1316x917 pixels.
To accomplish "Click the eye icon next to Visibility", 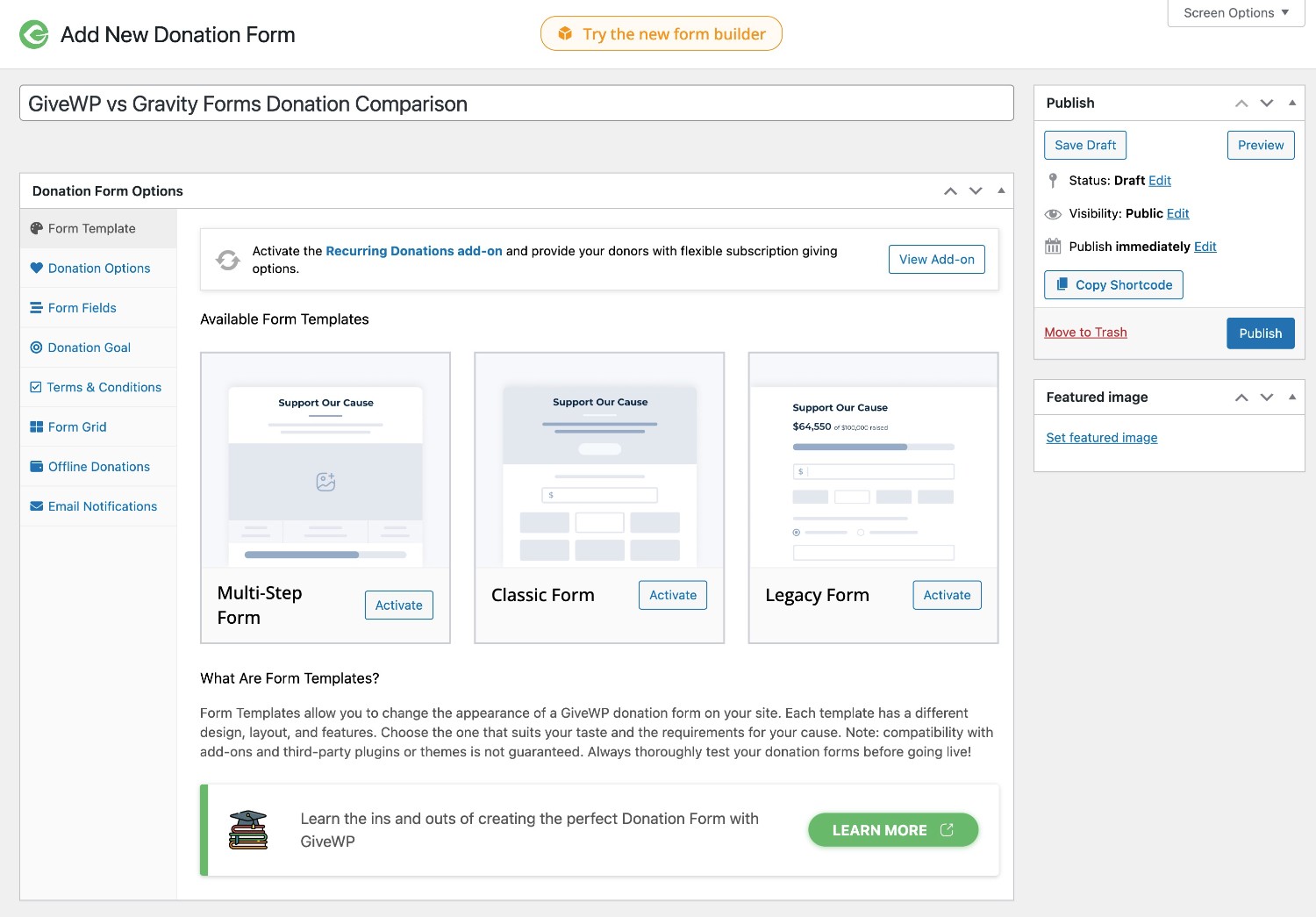I will [1053, 214].
